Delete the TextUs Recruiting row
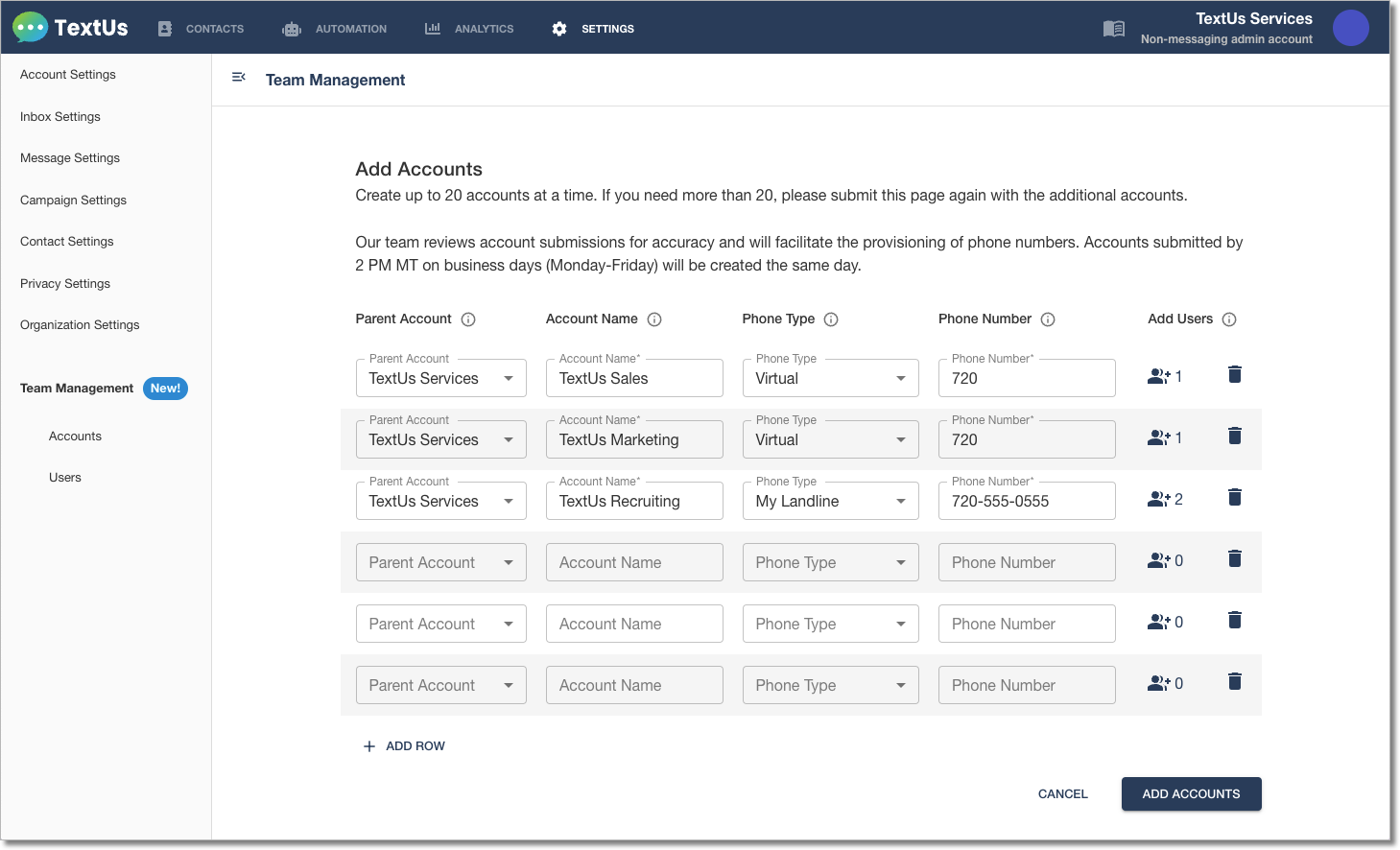Screen dimensions: 1400x850 [x=1235, y=497]
